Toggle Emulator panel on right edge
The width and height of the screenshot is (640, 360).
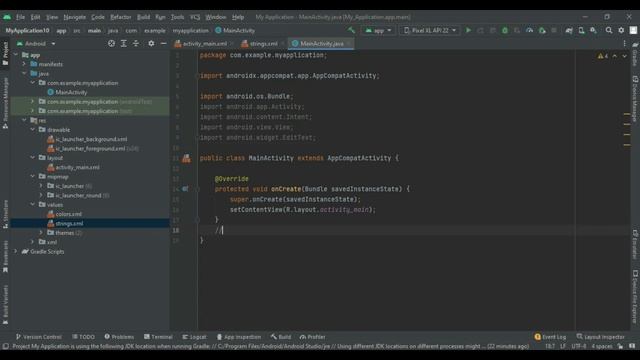[x=635, y=244]
